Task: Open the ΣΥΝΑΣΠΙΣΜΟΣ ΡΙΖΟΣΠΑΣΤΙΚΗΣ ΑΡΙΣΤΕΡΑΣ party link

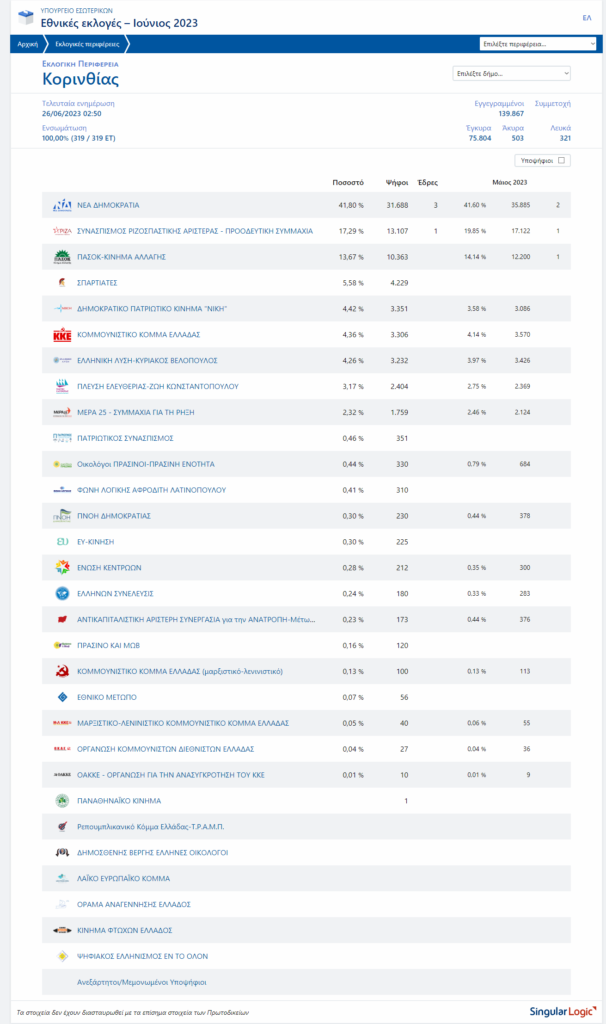Action: (x=194, y=231)
